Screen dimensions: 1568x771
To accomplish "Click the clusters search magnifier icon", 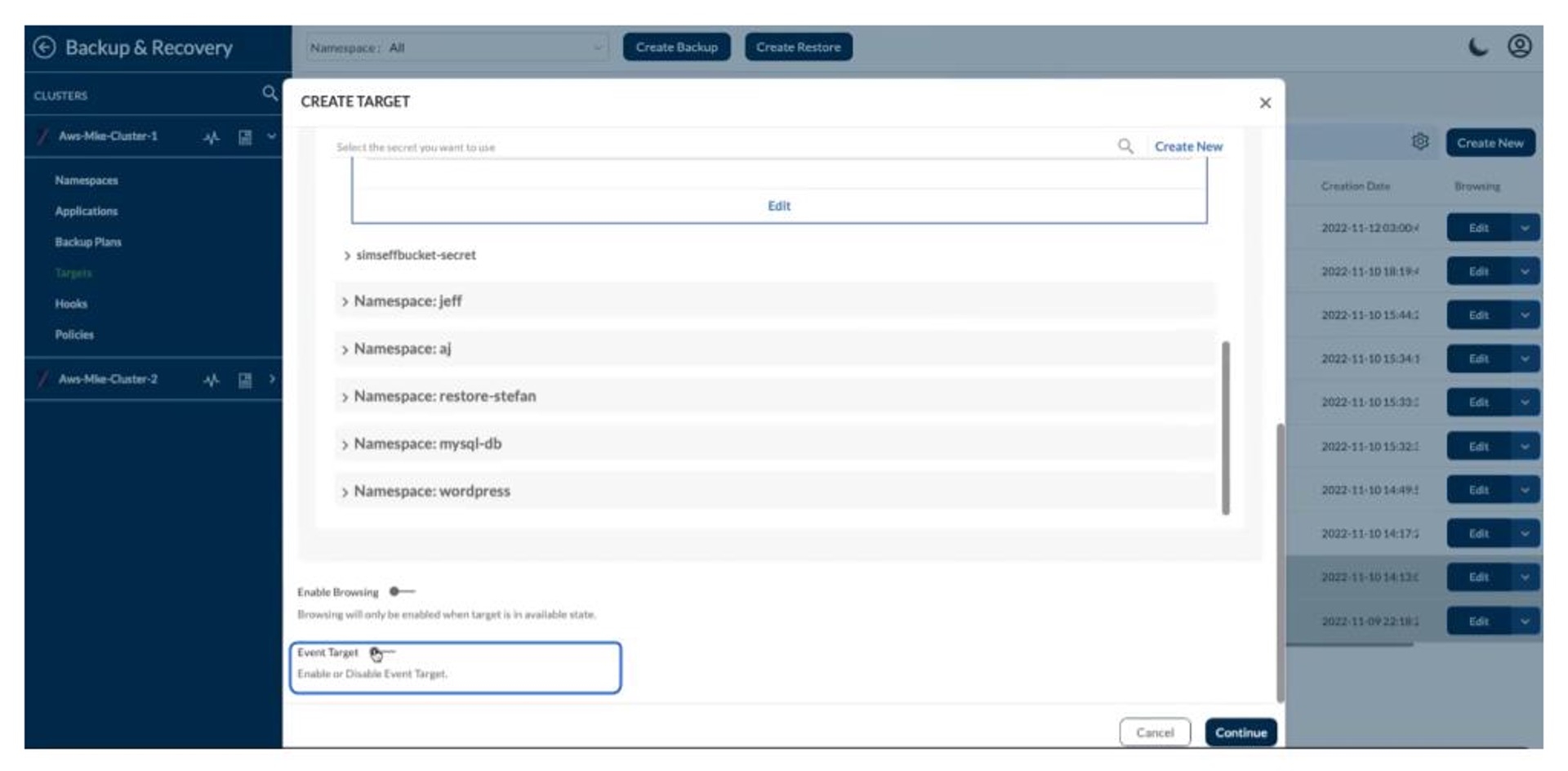I will pos(269,93).
